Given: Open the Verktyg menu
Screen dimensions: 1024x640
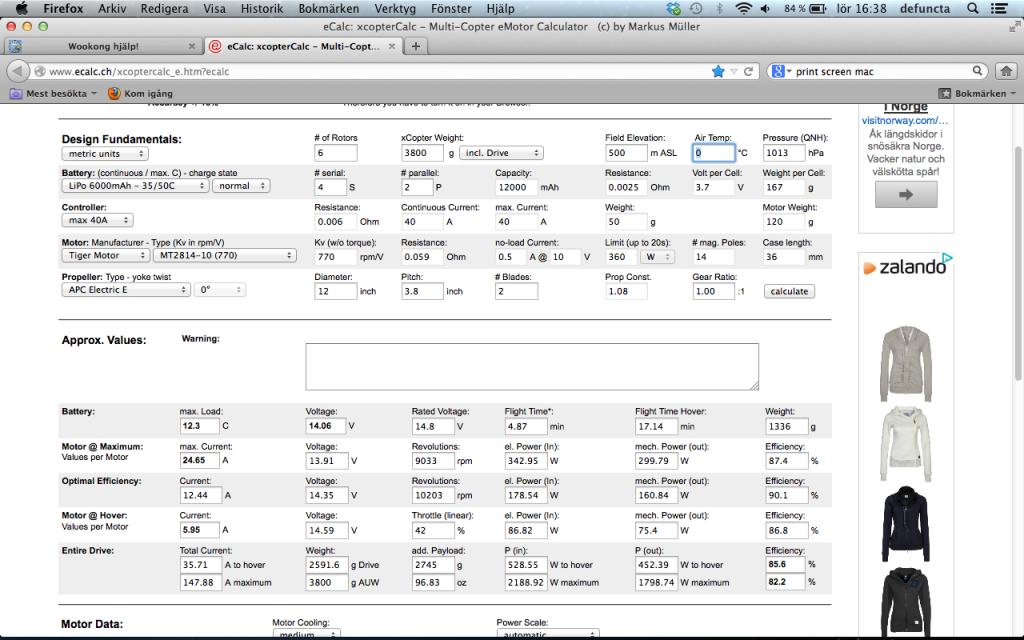Looking at the screenshot, I should tap(395, 8).
